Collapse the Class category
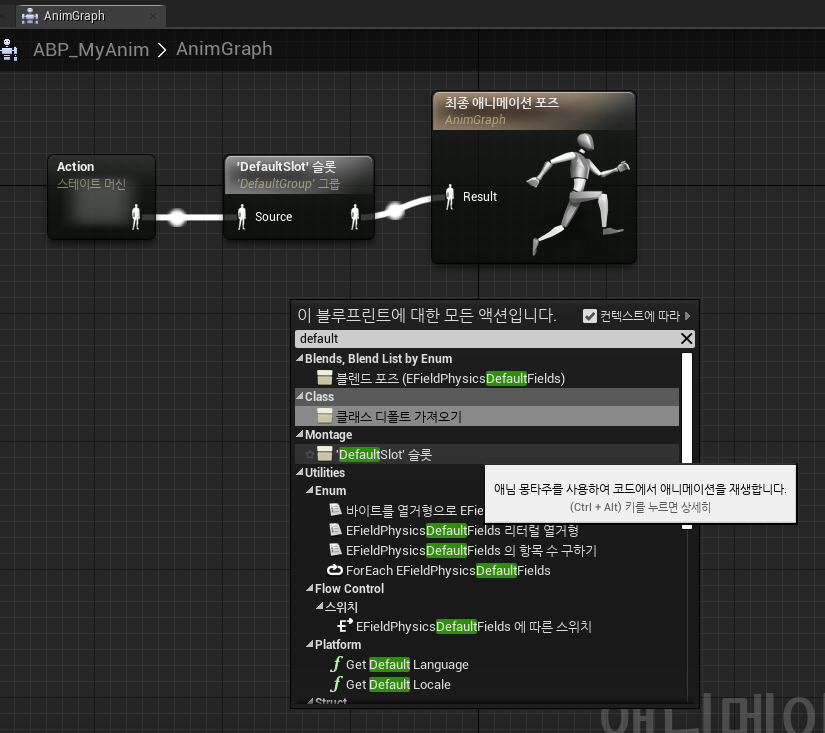825x733 pixels. click(300, 396)
